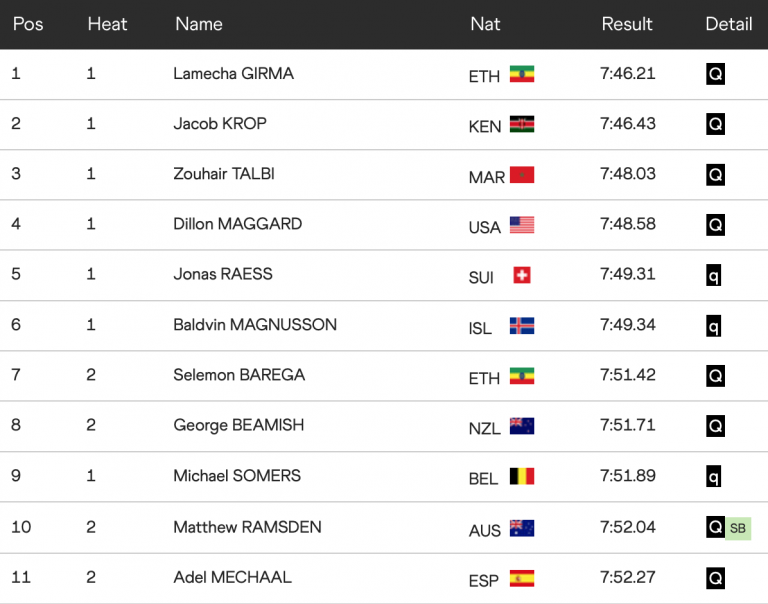The image size is (768, 604).
Task: Open Michael SOMERS athlete link
Action: pyautogui.click(x=237, y=475)
